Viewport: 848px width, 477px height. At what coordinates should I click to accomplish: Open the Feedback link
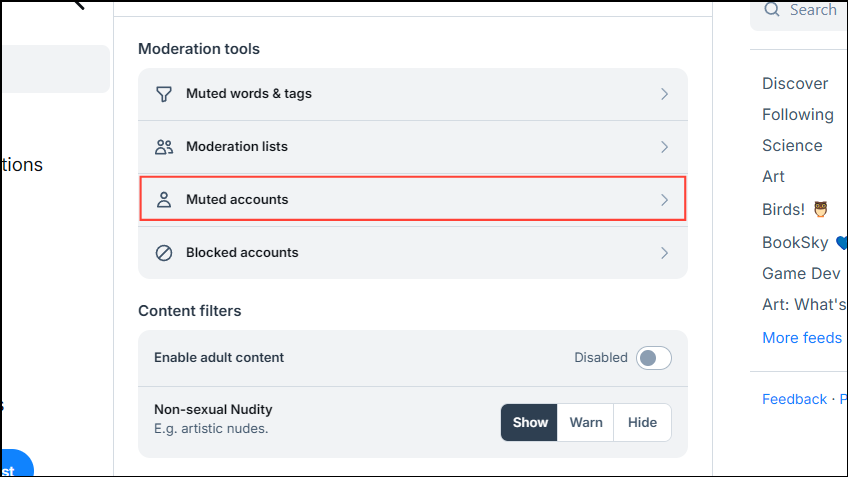pos(794,399)
